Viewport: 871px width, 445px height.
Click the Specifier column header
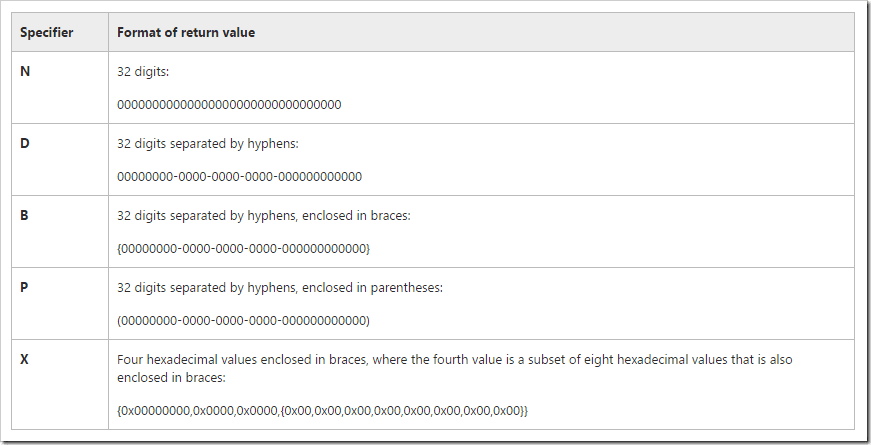(46, 33)
